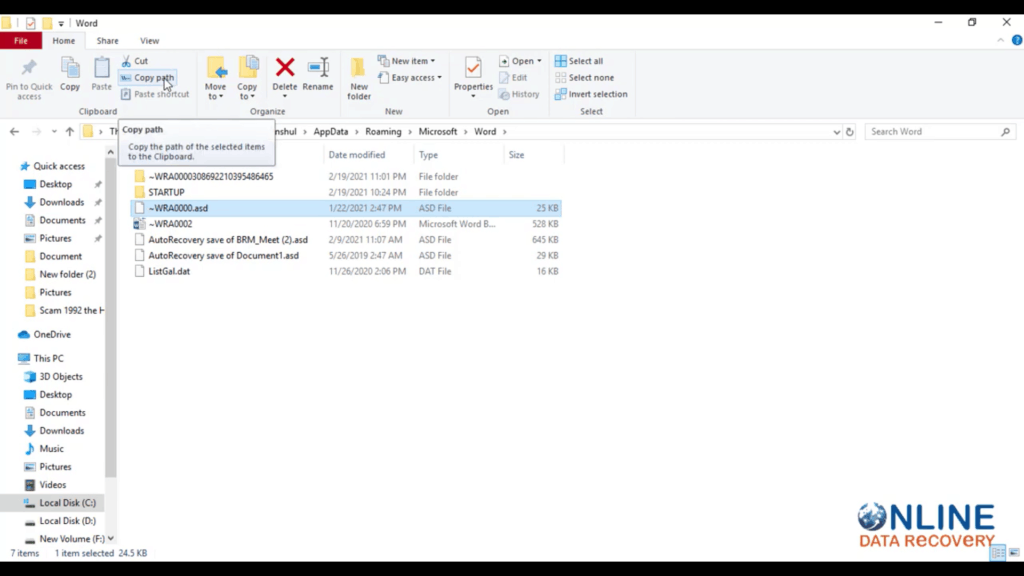Click Pin to Quick access icon

coord(29,67)
